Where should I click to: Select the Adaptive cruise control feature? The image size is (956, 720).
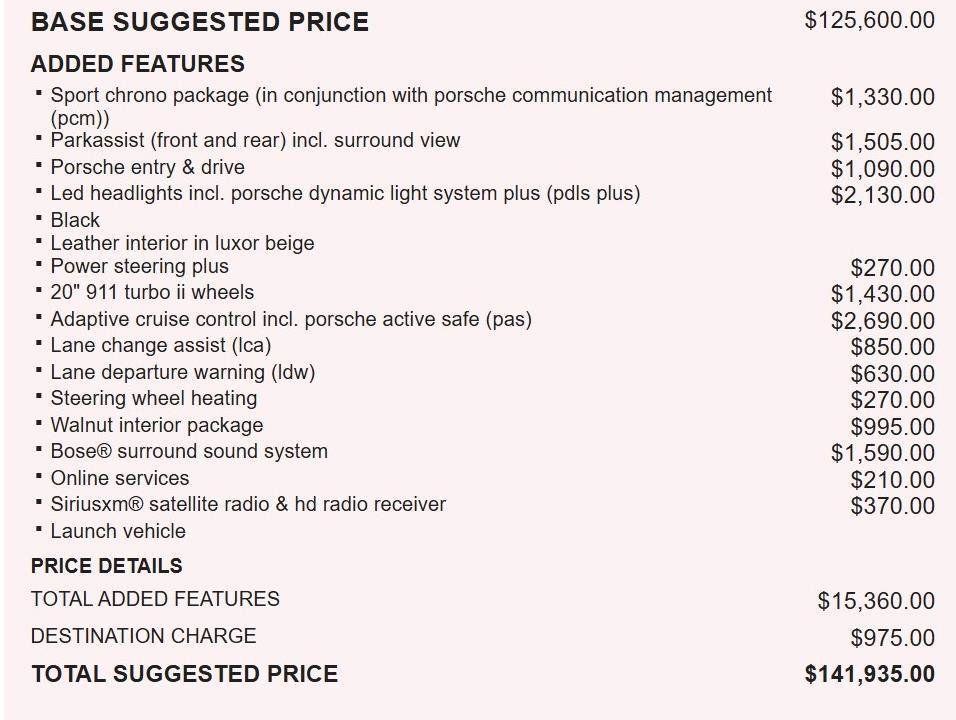(x=291, y=319)
